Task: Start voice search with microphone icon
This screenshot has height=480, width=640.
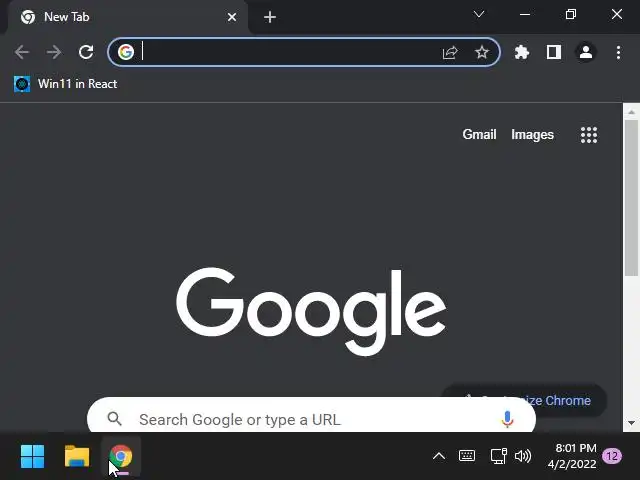Action: (x=507, y=419)
